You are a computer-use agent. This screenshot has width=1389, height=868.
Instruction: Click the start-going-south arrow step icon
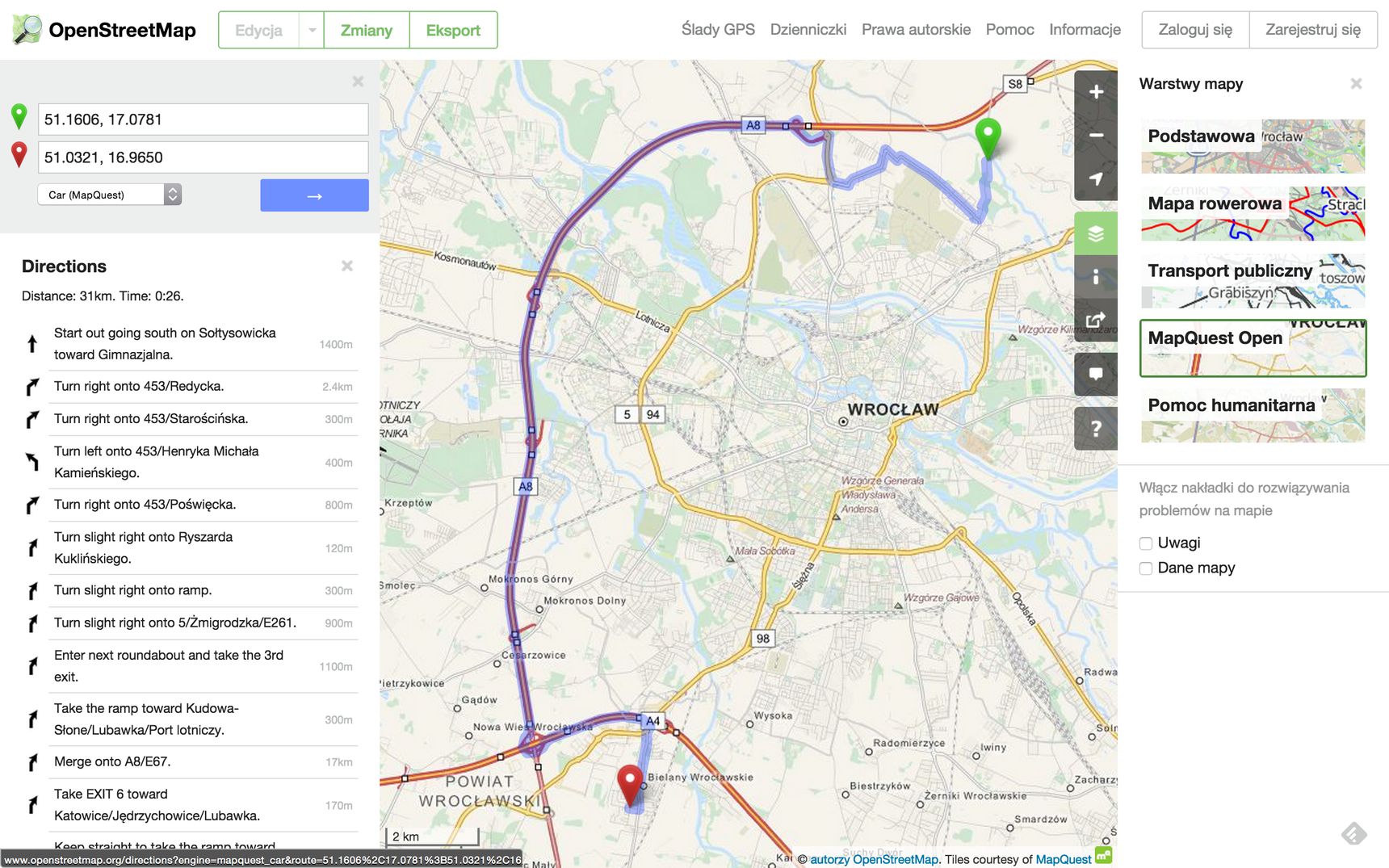pyautogui.click(x=32, y=344)
